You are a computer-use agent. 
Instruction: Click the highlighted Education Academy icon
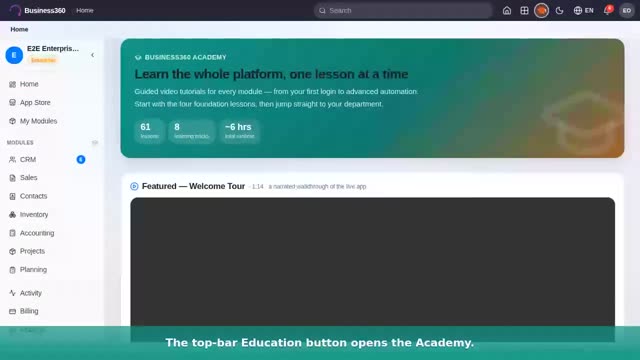[x=541, y=11]
